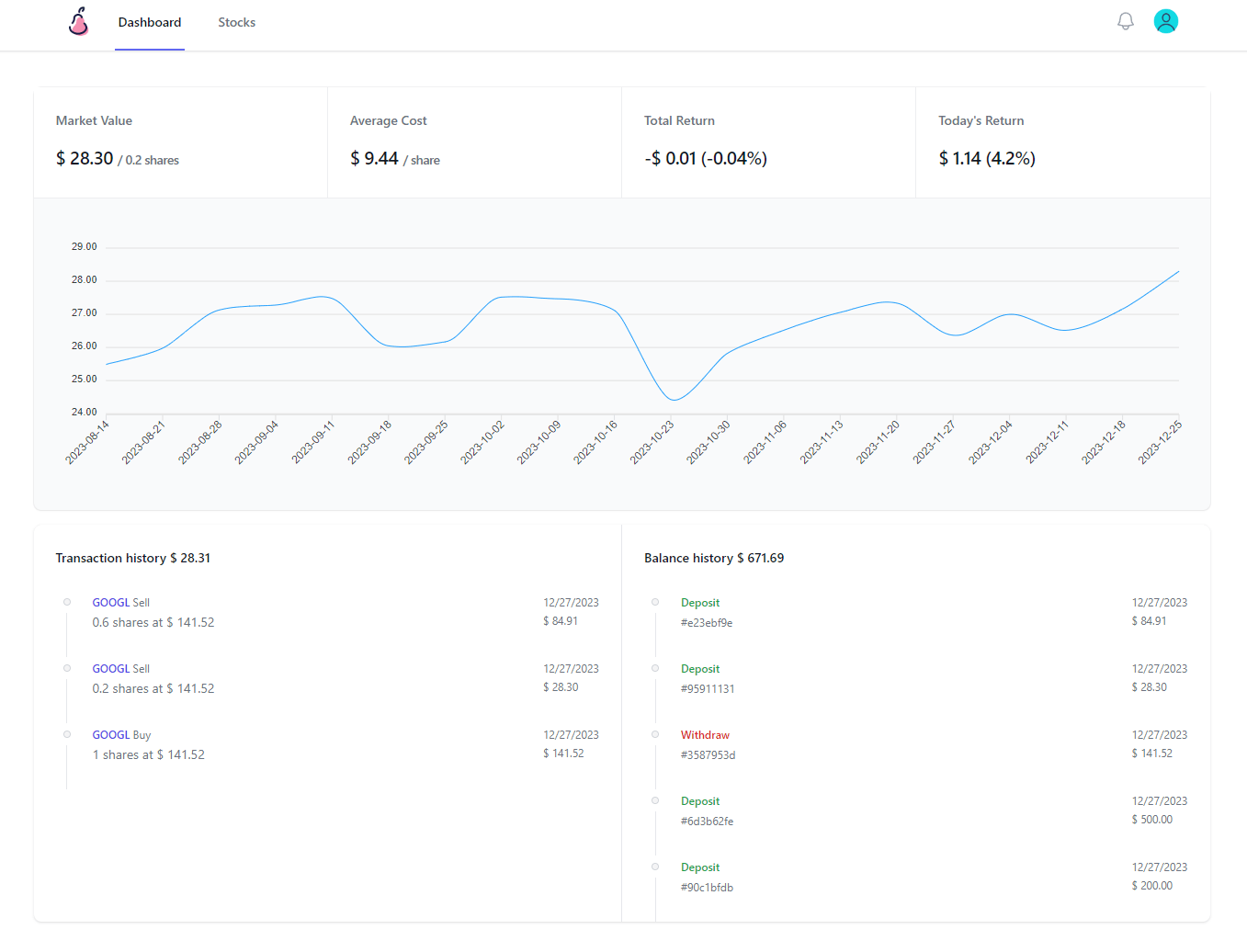
Task: Click timeline dot beside GOOGL Buy transaction
Action: click(x=67, y=735)
